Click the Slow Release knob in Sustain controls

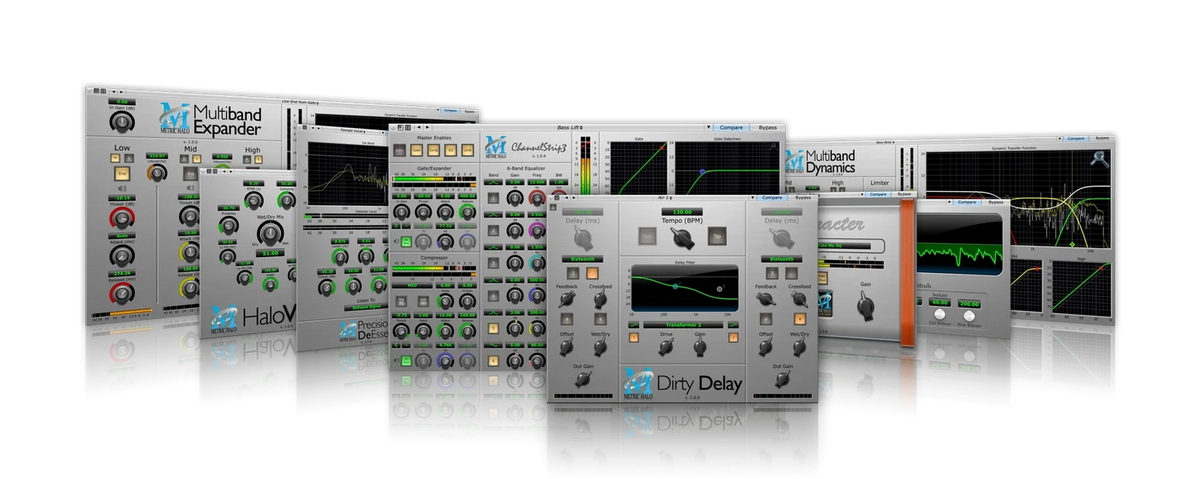pyautogui.click(x=969, y=316)
